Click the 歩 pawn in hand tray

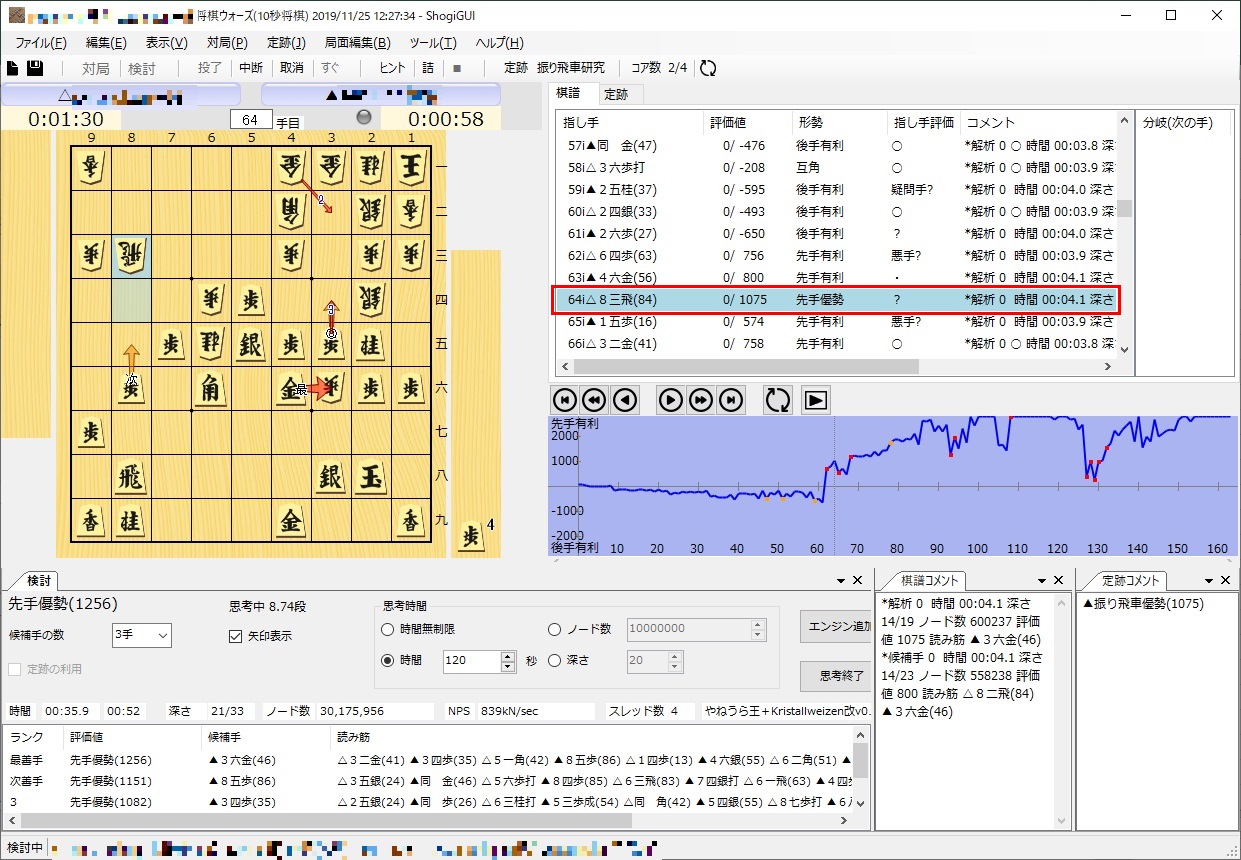click(x=470, y=535)
